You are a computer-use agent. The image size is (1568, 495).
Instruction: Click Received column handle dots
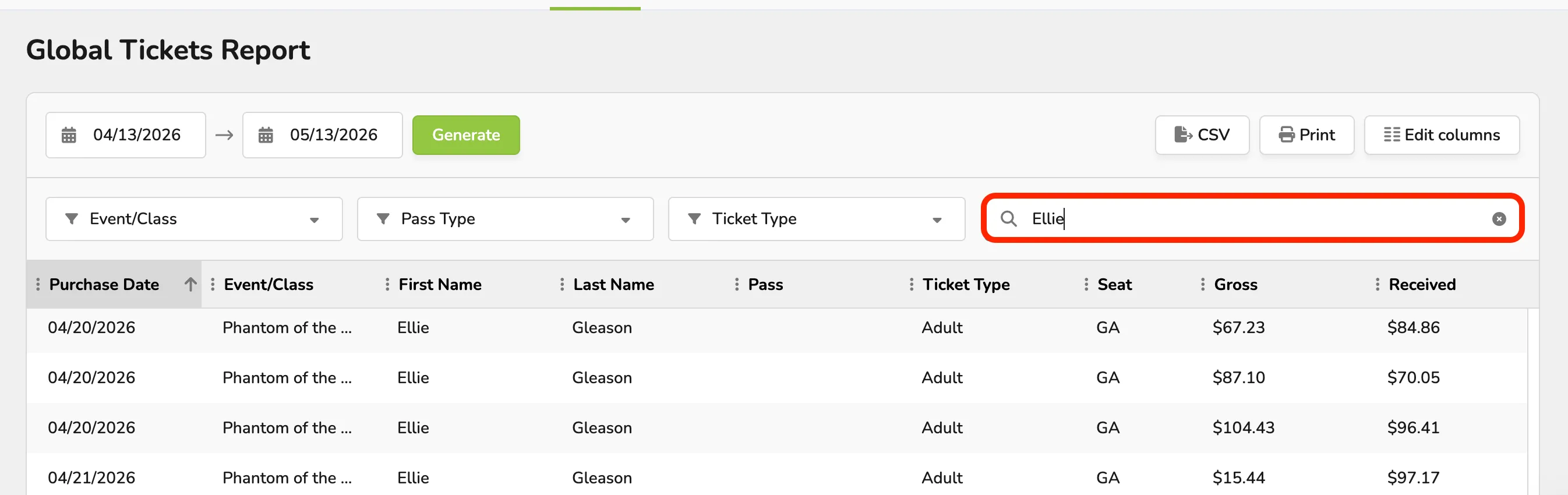click(1377, 284)
